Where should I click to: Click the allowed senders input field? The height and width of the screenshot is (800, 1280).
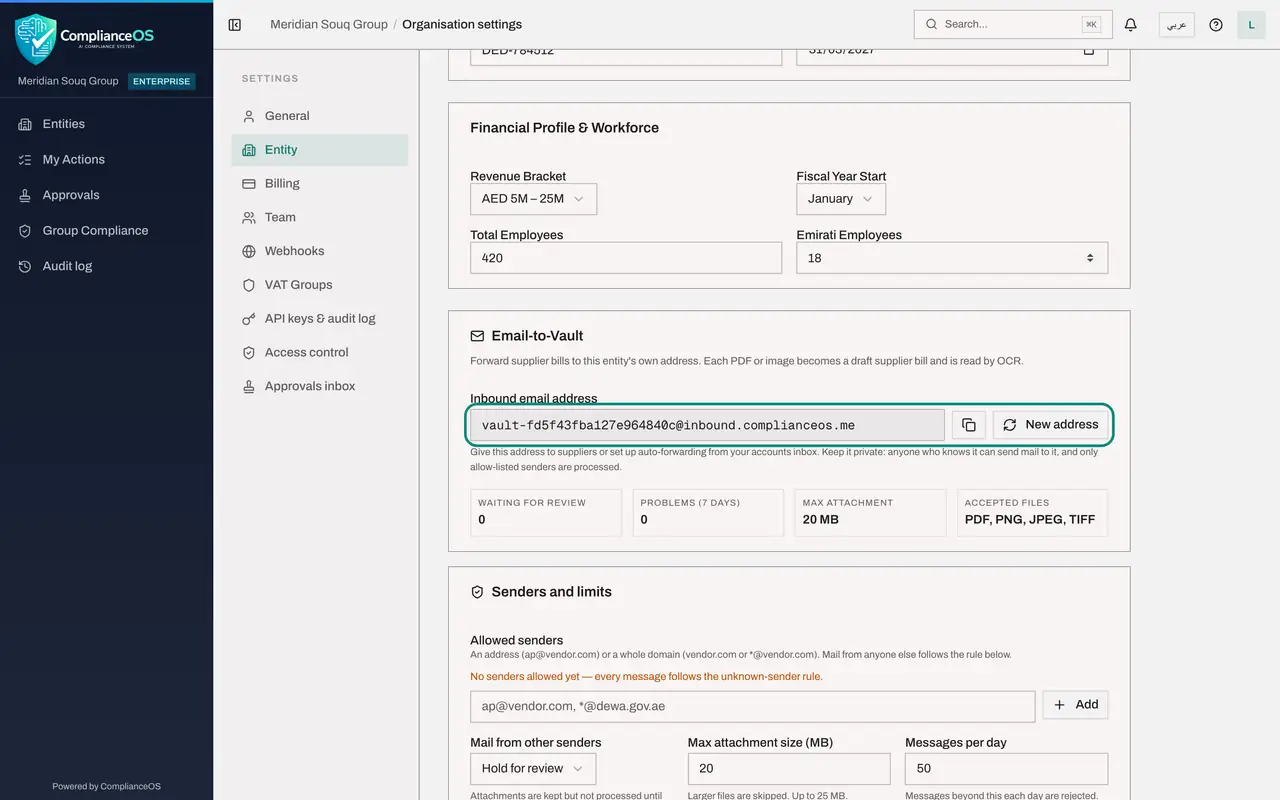click(752, 706)
